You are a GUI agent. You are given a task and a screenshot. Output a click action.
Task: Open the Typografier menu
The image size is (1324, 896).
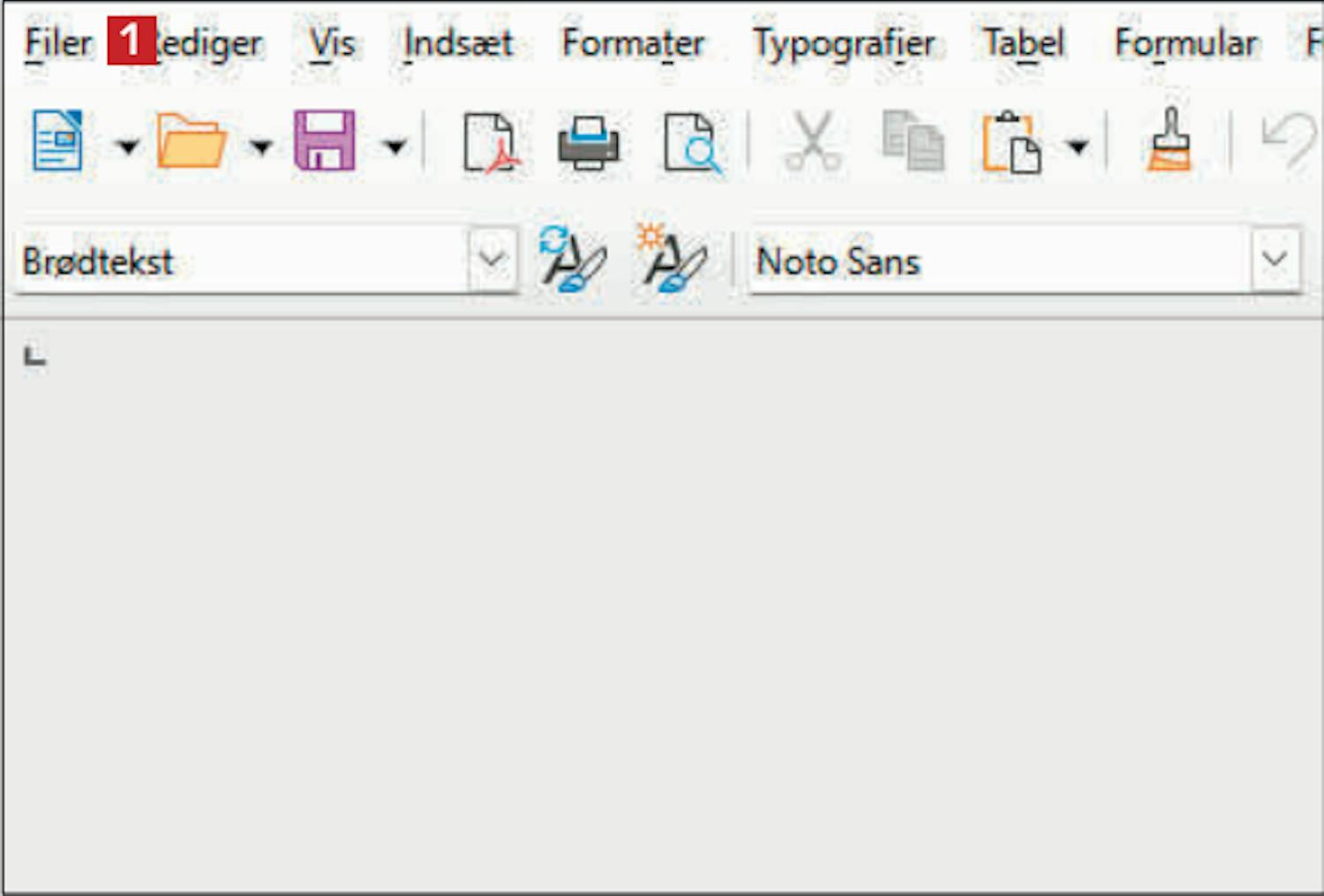tap(843, 43)
